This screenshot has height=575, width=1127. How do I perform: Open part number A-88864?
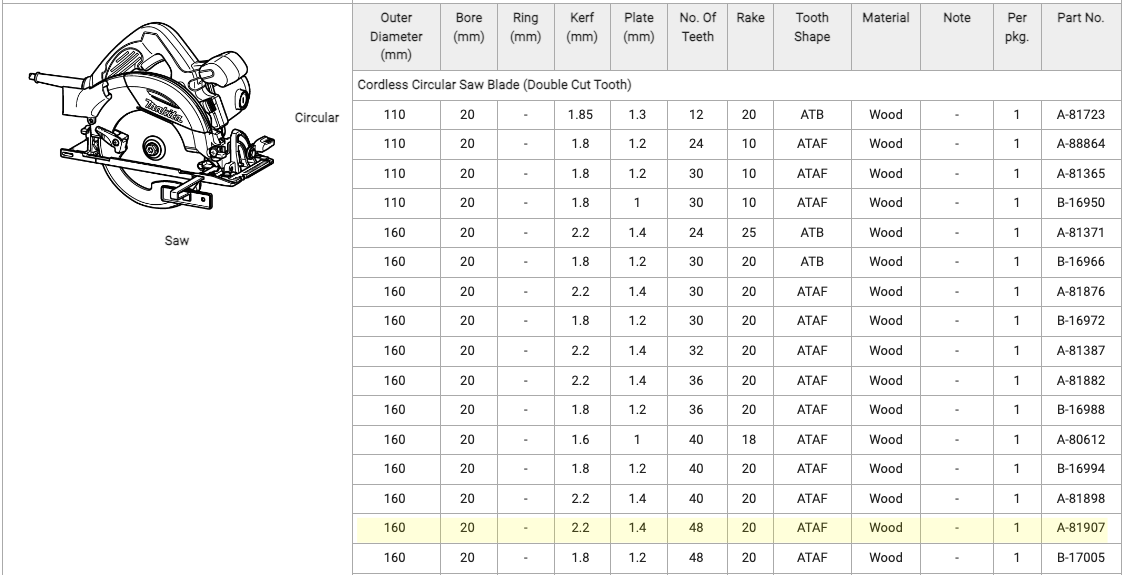(x=1080, y=143)
